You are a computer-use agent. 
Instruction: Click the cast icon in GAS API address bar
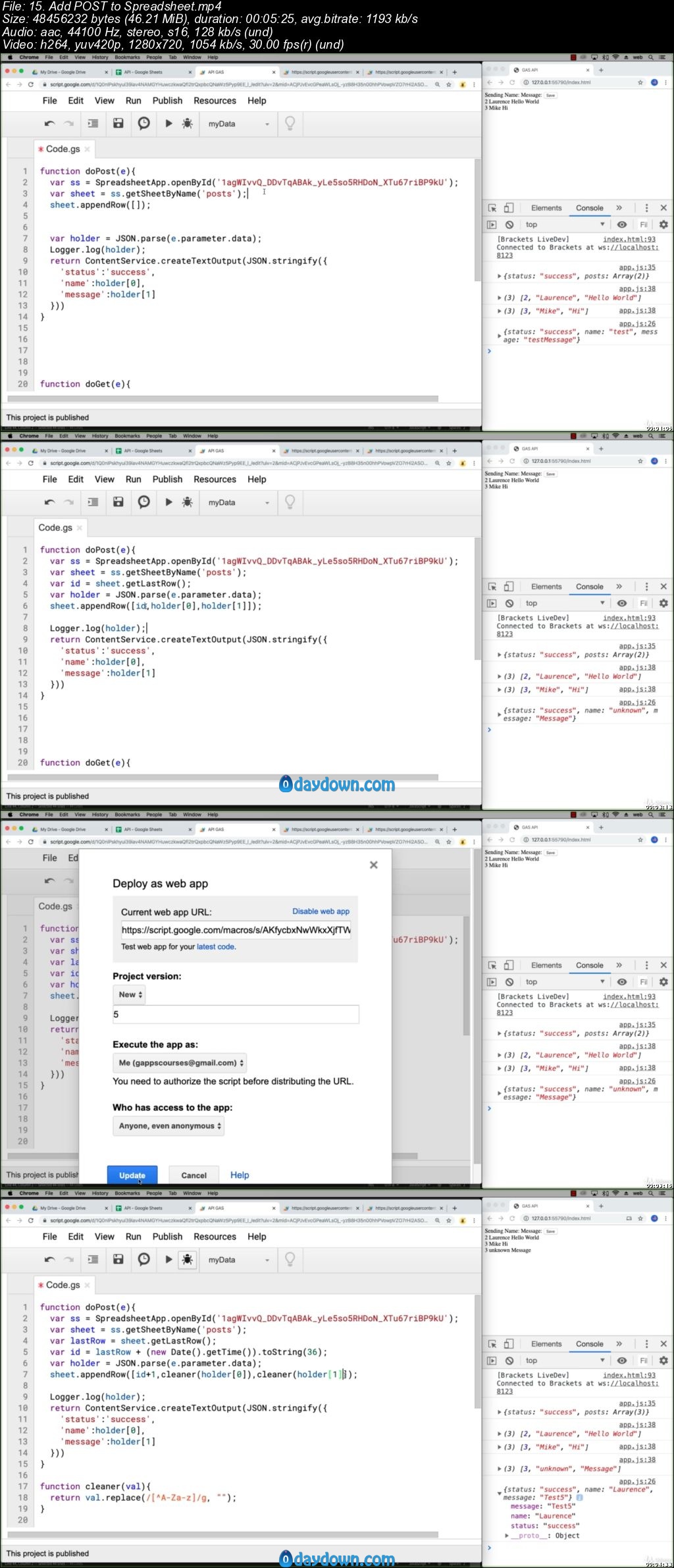coord(629,1218)
